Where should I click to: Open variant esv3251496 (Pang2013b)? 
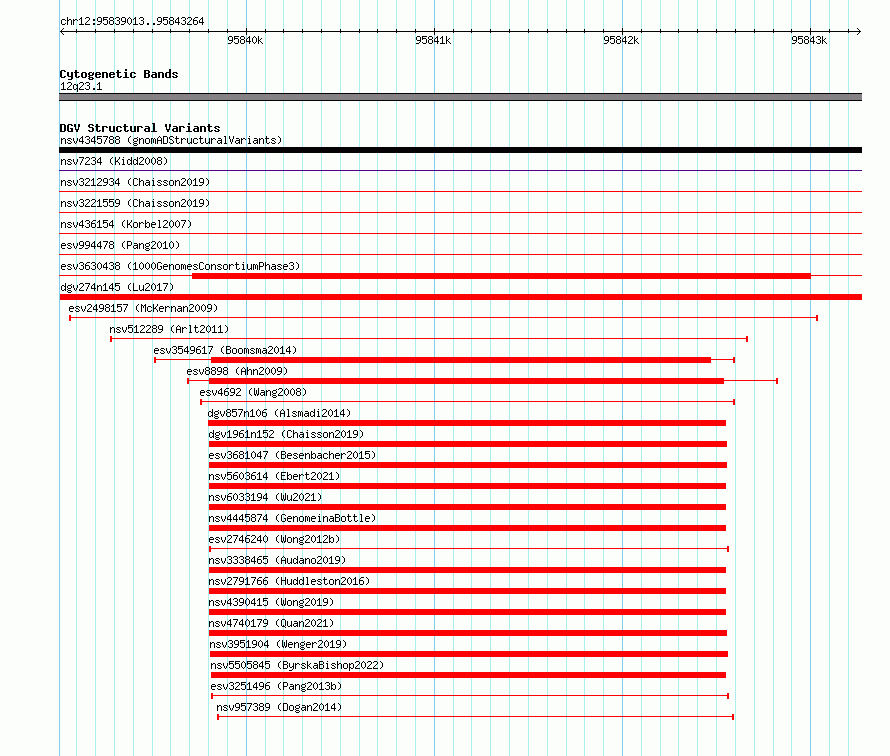(x=276, y=686)
